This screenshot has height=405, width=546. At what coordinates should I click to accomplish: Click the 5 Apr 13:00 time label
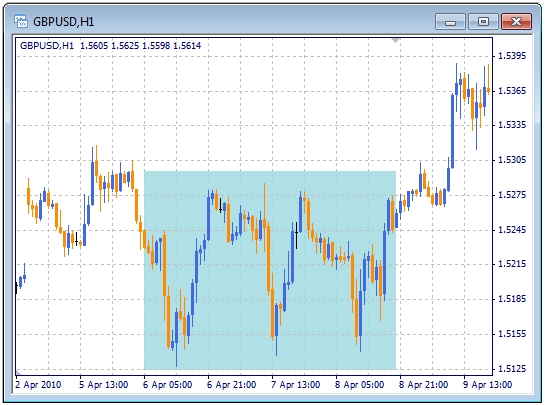click(x=103, y=385)
